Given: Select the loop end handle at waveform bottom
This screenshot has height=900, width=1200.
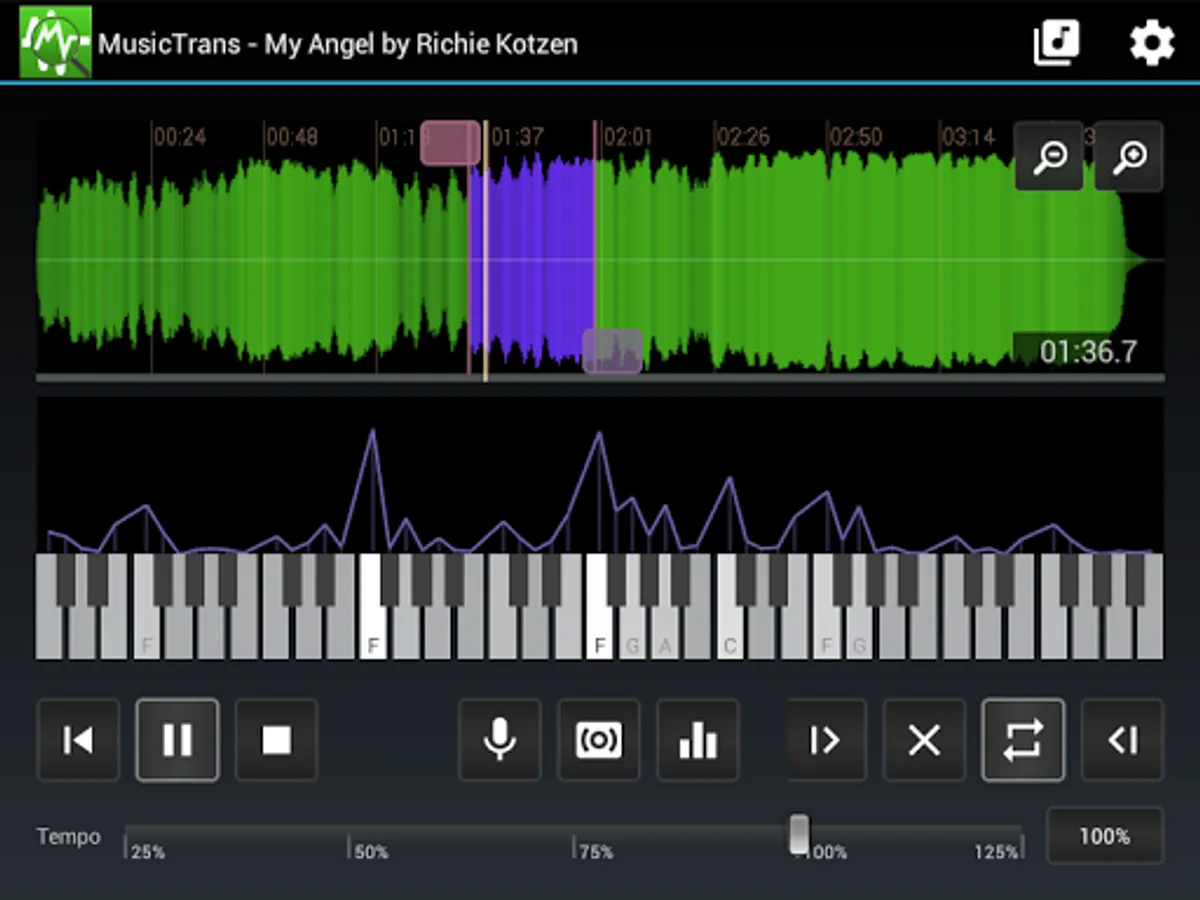Looking at the screenshot, I should 612,351.
